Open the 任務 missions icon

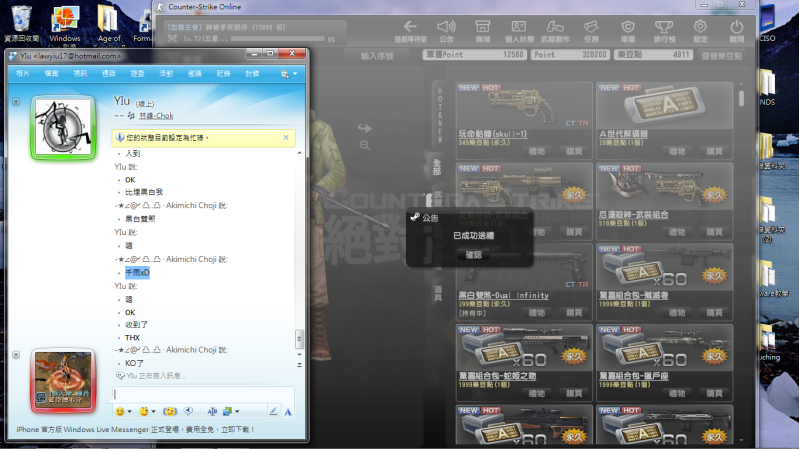pyautogui.click(x=591, y=31)
